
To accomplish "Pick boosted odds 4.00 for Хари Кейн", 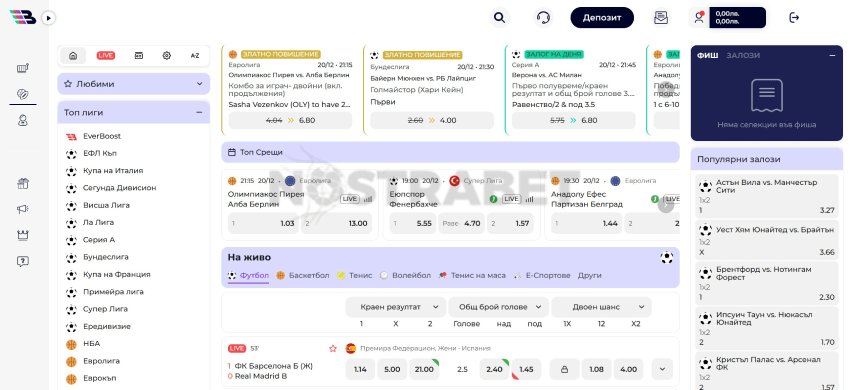I will [x=432, y=120].
